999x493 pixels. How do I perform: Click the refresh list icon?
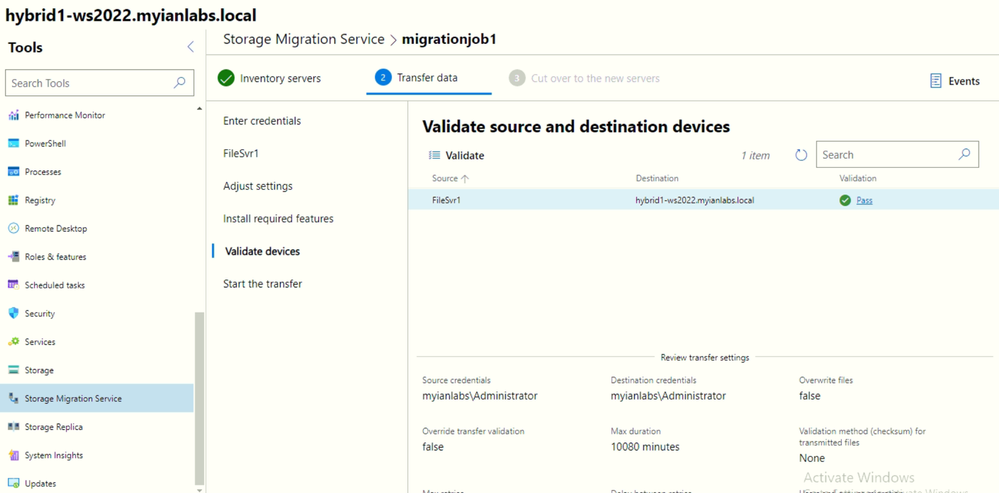[x=801, y=155]
